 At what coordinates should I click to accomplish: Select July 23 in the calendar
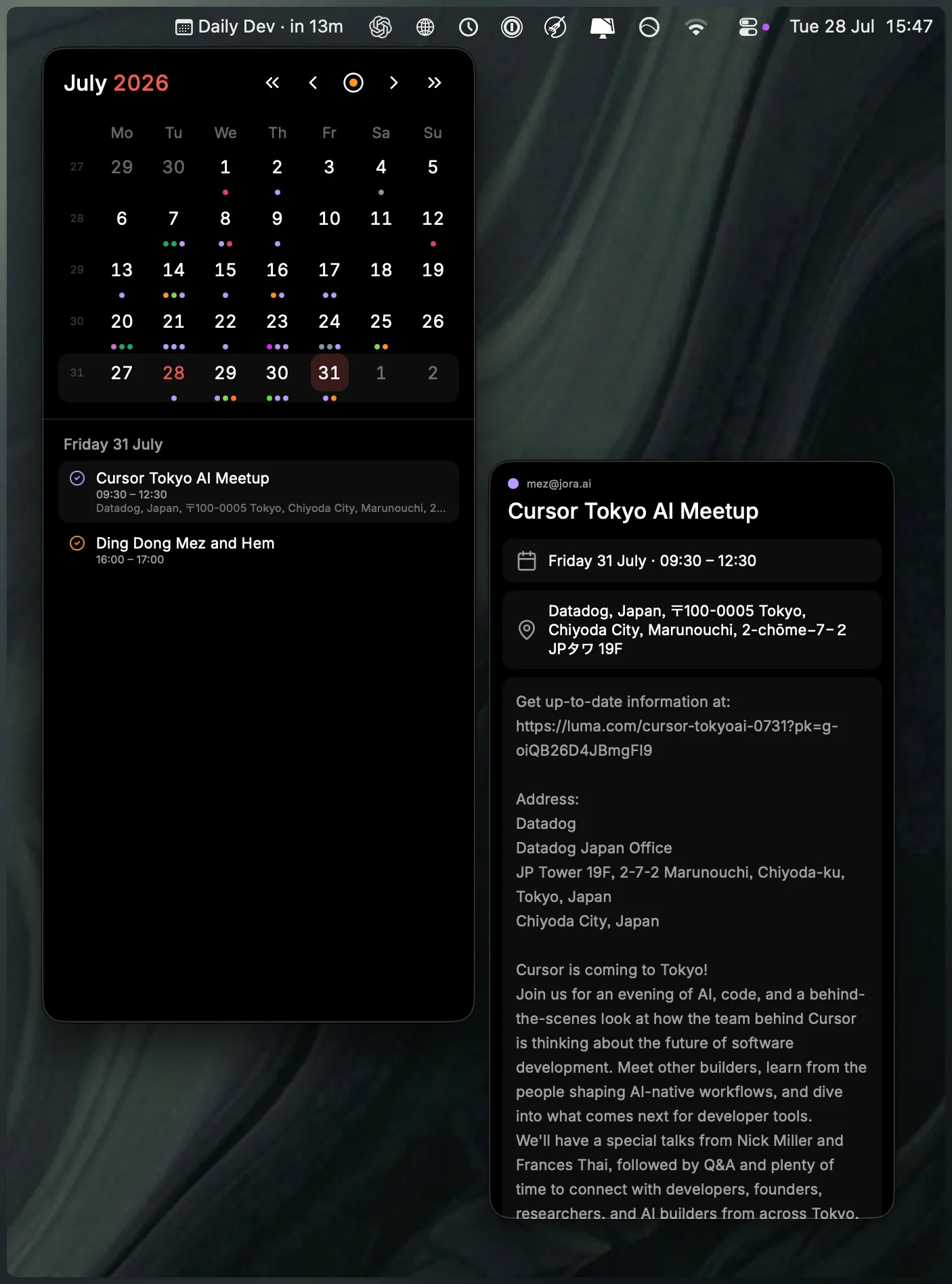click(x=277, y=321)
